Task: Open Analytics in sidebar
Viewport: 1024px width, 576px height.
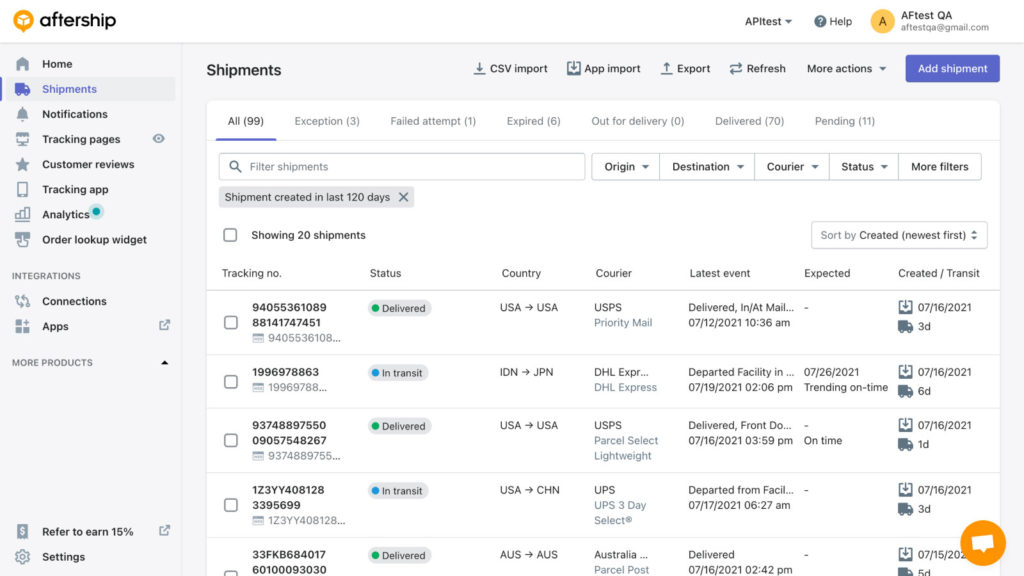Action: pyautogui.click(x=65, y=214)
